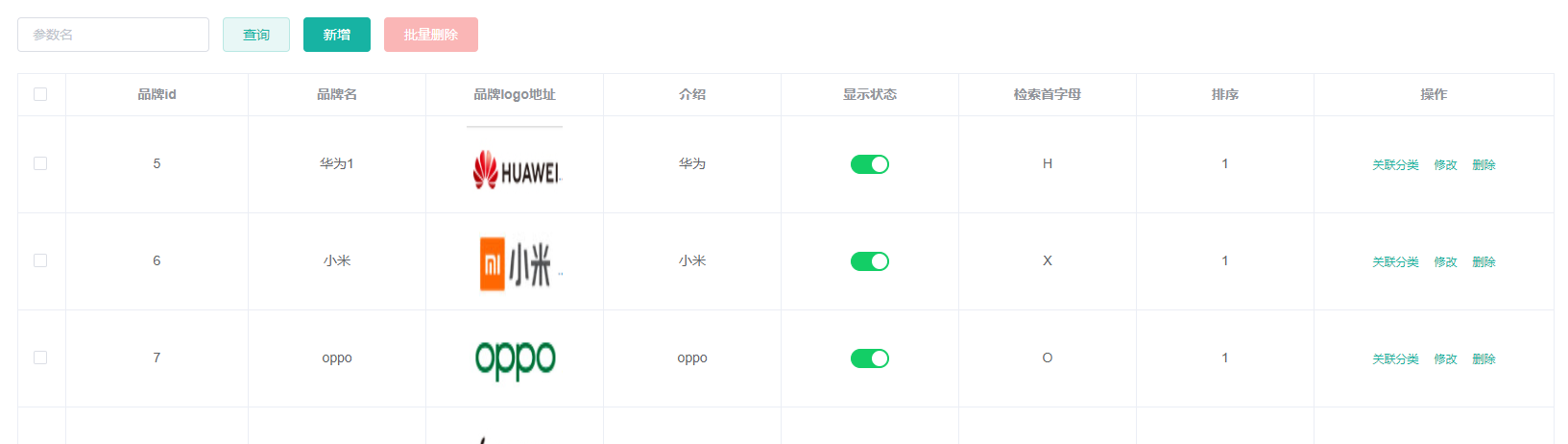
Task: Click the 新增 add button
Action: click(x=337, y=35)
